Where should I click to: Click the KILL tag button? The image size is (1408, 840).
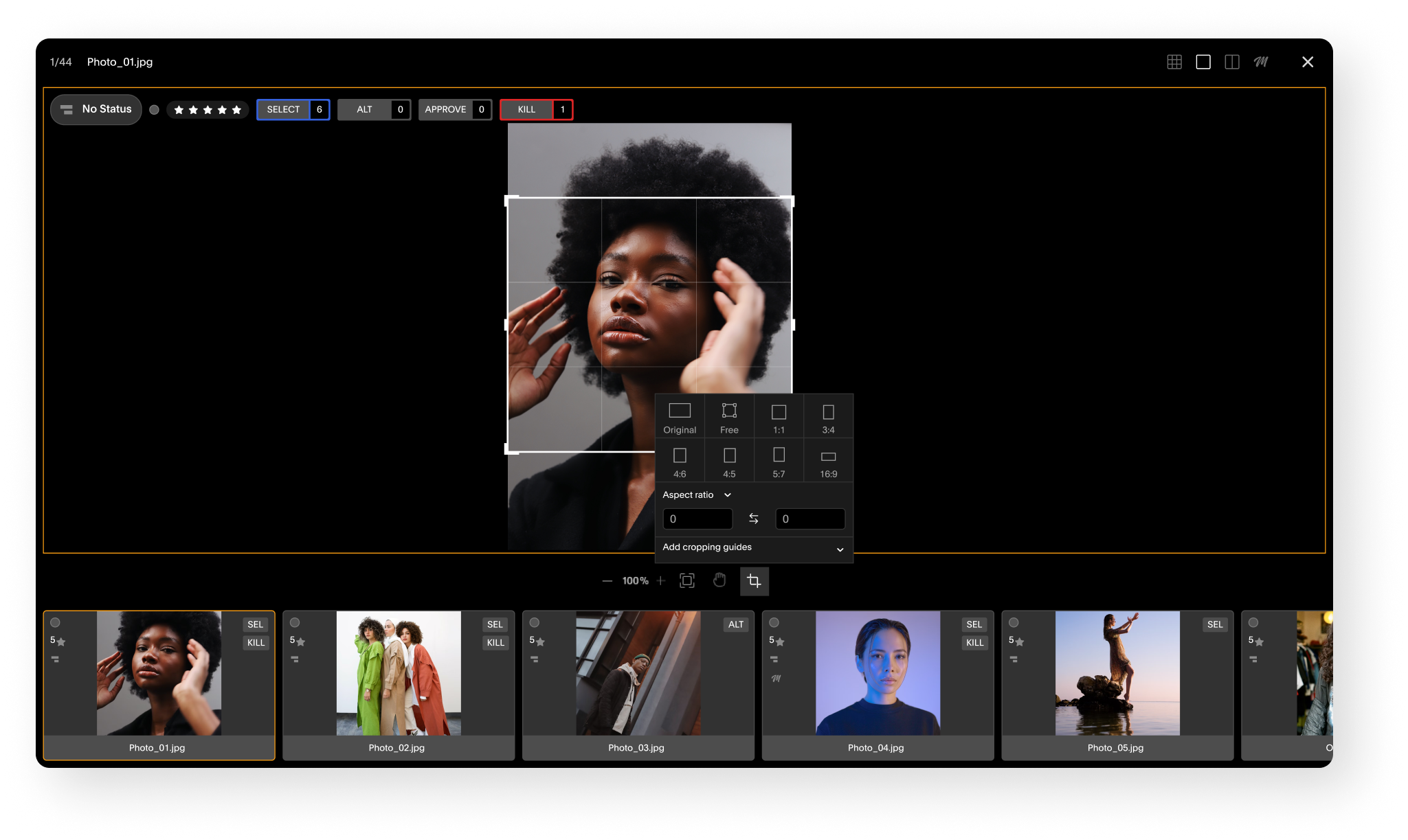tap(527, 110)
